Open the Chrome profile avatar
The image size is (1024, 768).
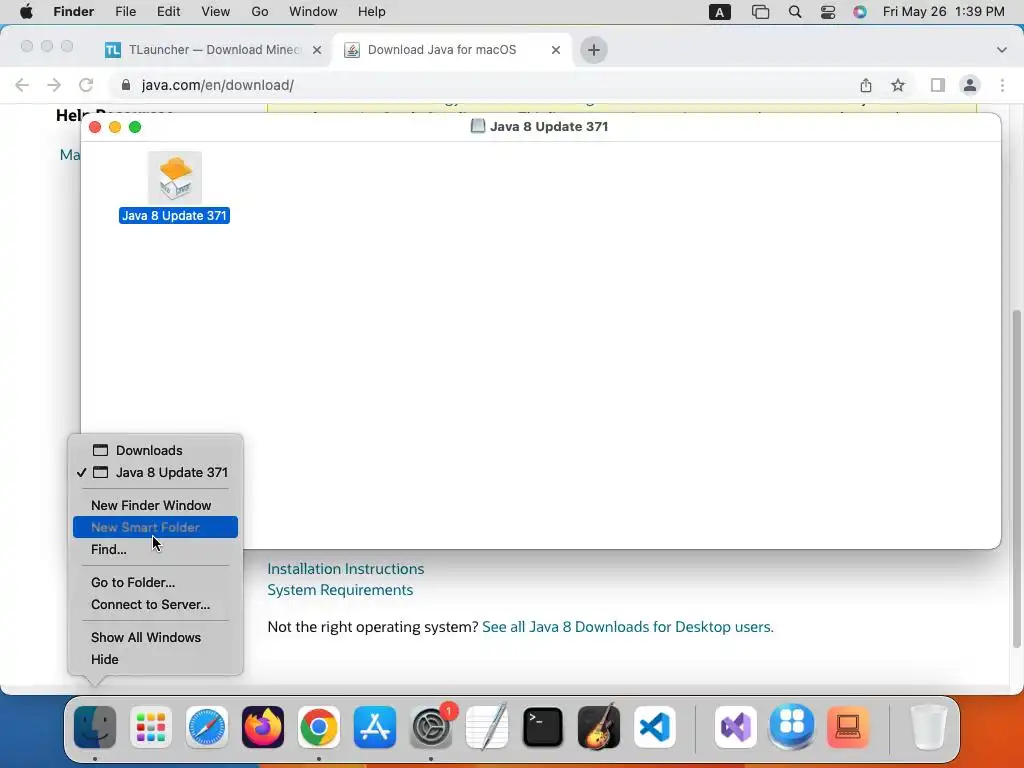click(970, 85)
